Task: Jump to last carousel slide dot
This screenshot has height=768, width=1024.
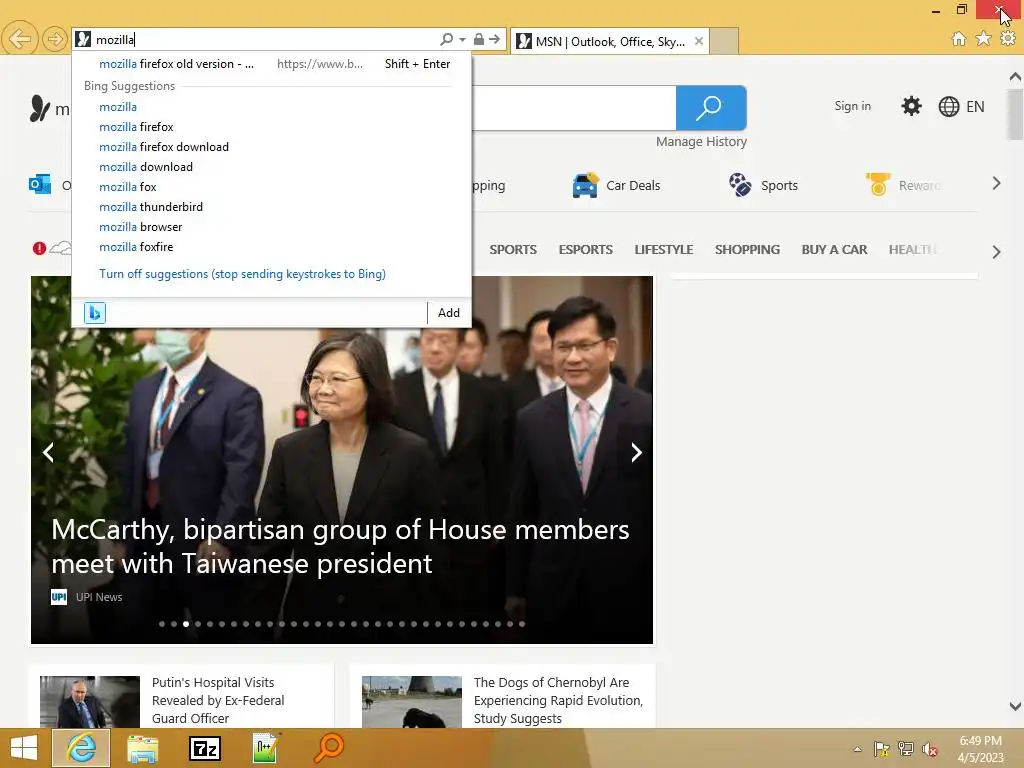Action: click(522, 624)
